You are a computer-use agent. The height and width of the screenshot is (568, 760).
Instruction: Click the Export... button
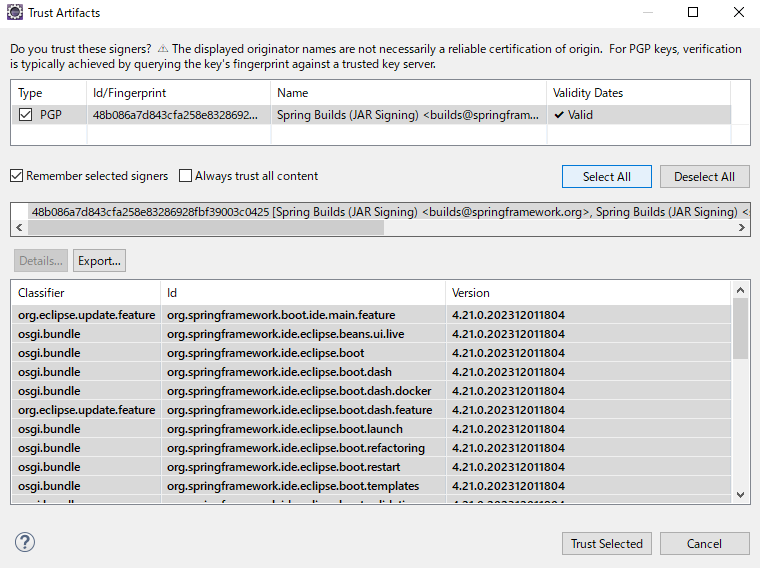click(99, 261)
